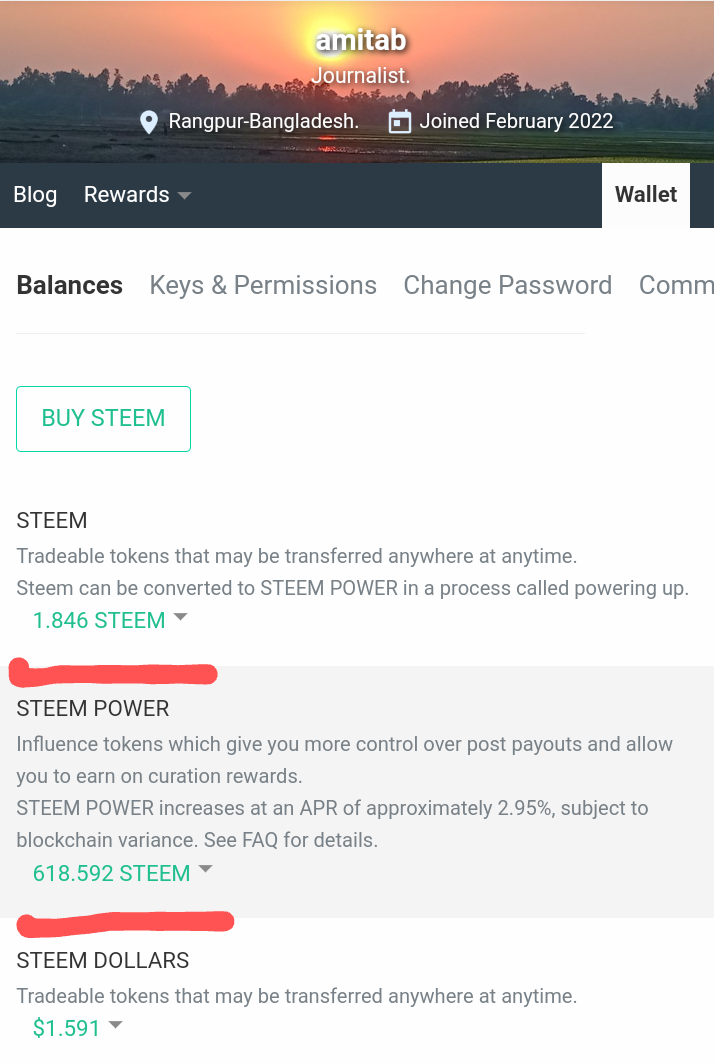Open the partially visible Comm tab
Viewport: 714px width, 1064px height.
675,285
